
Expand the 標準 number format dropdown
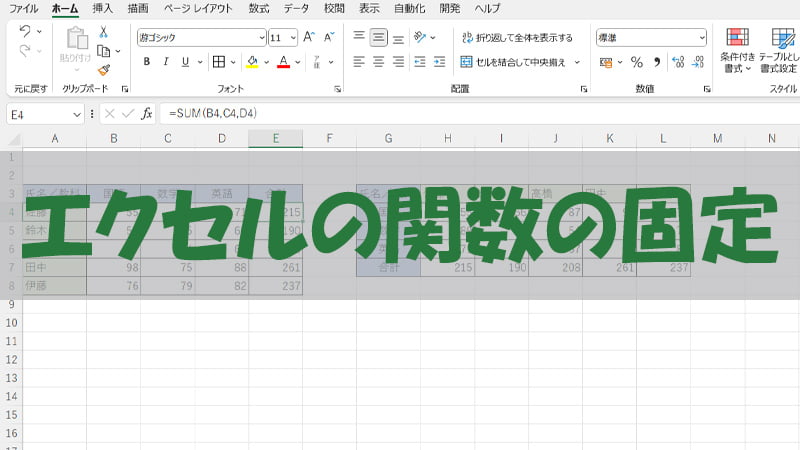652,37
